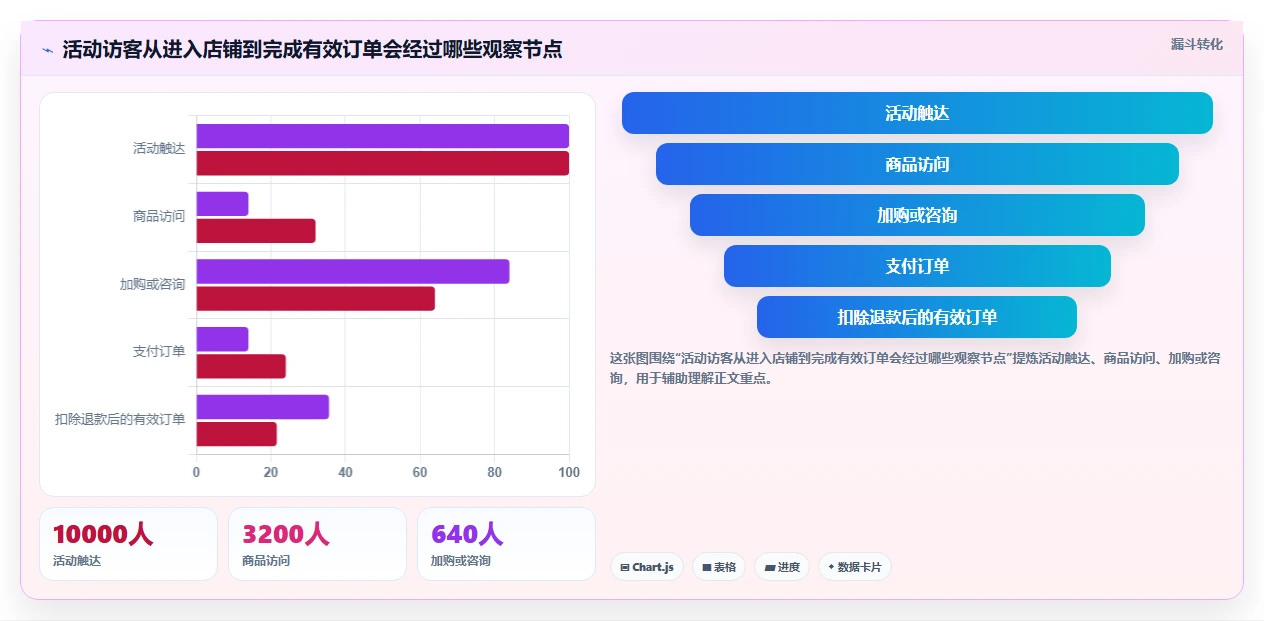Click the x-axis tick value 0
This screenshot has height=621, width=1264.
point(196,472)
